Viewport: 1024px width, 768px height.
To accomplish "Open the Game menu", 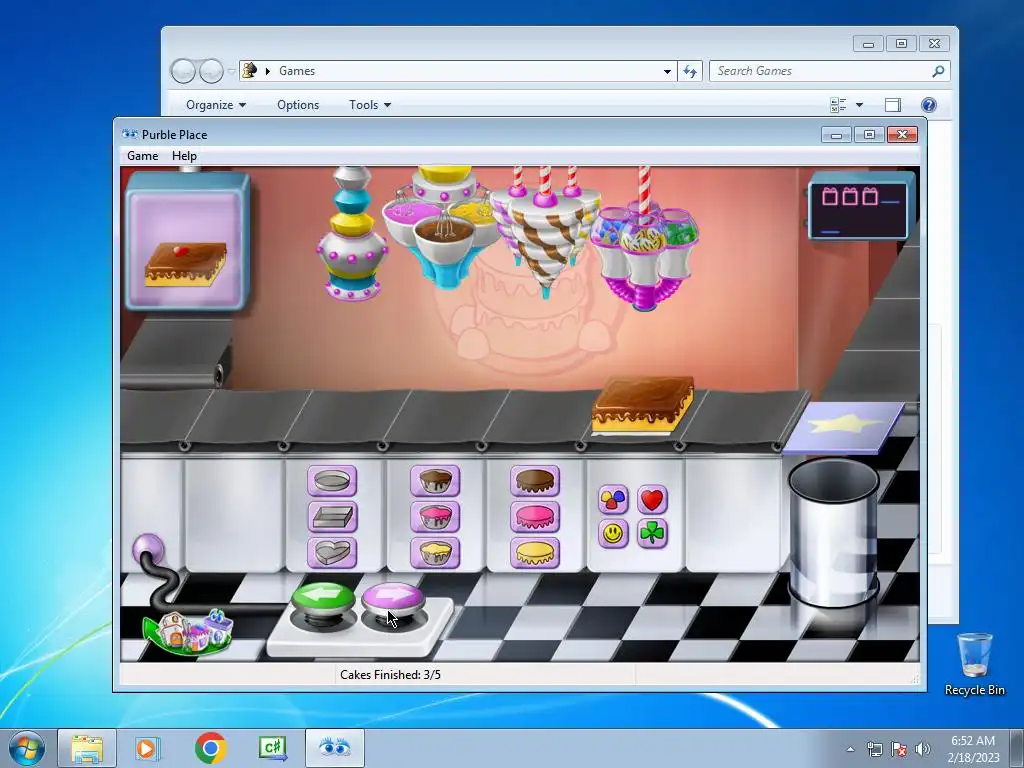I will (x=142, y=155).
